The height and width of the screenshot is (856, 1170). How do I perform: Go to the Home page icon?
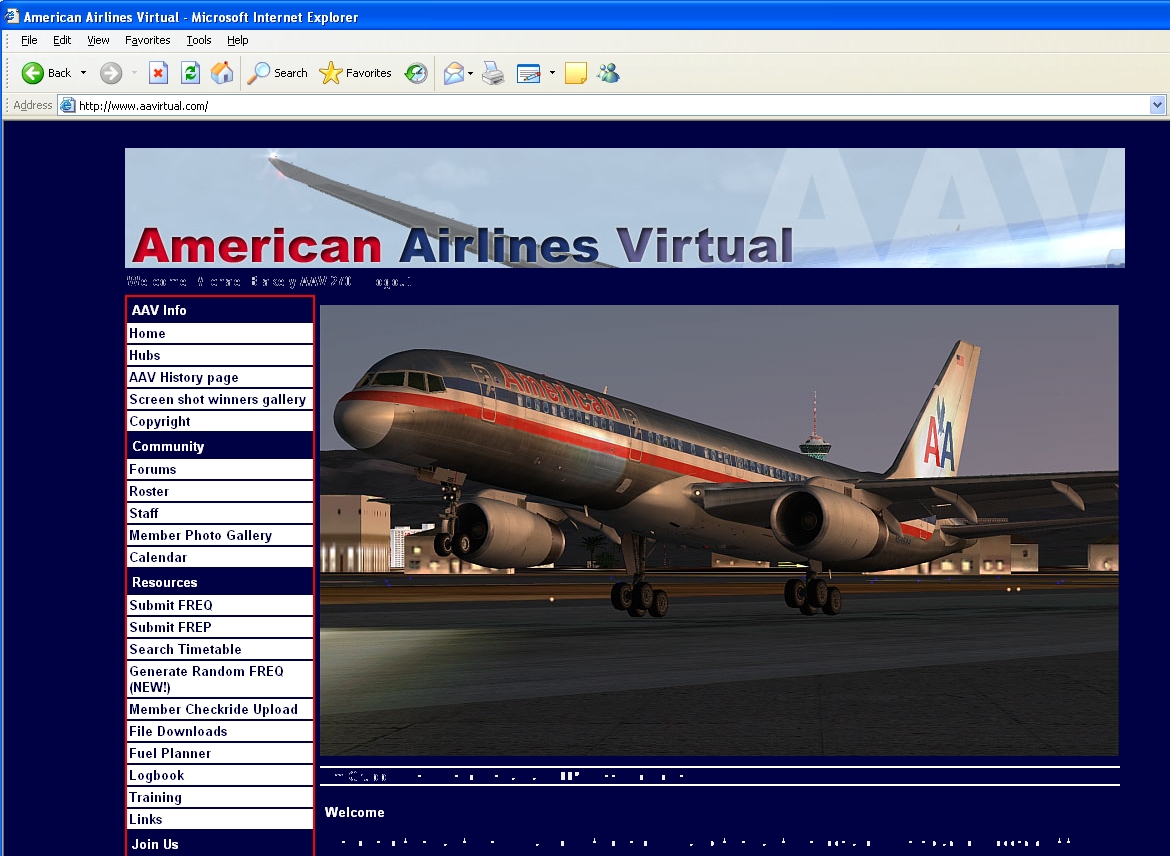coord(222,73)
